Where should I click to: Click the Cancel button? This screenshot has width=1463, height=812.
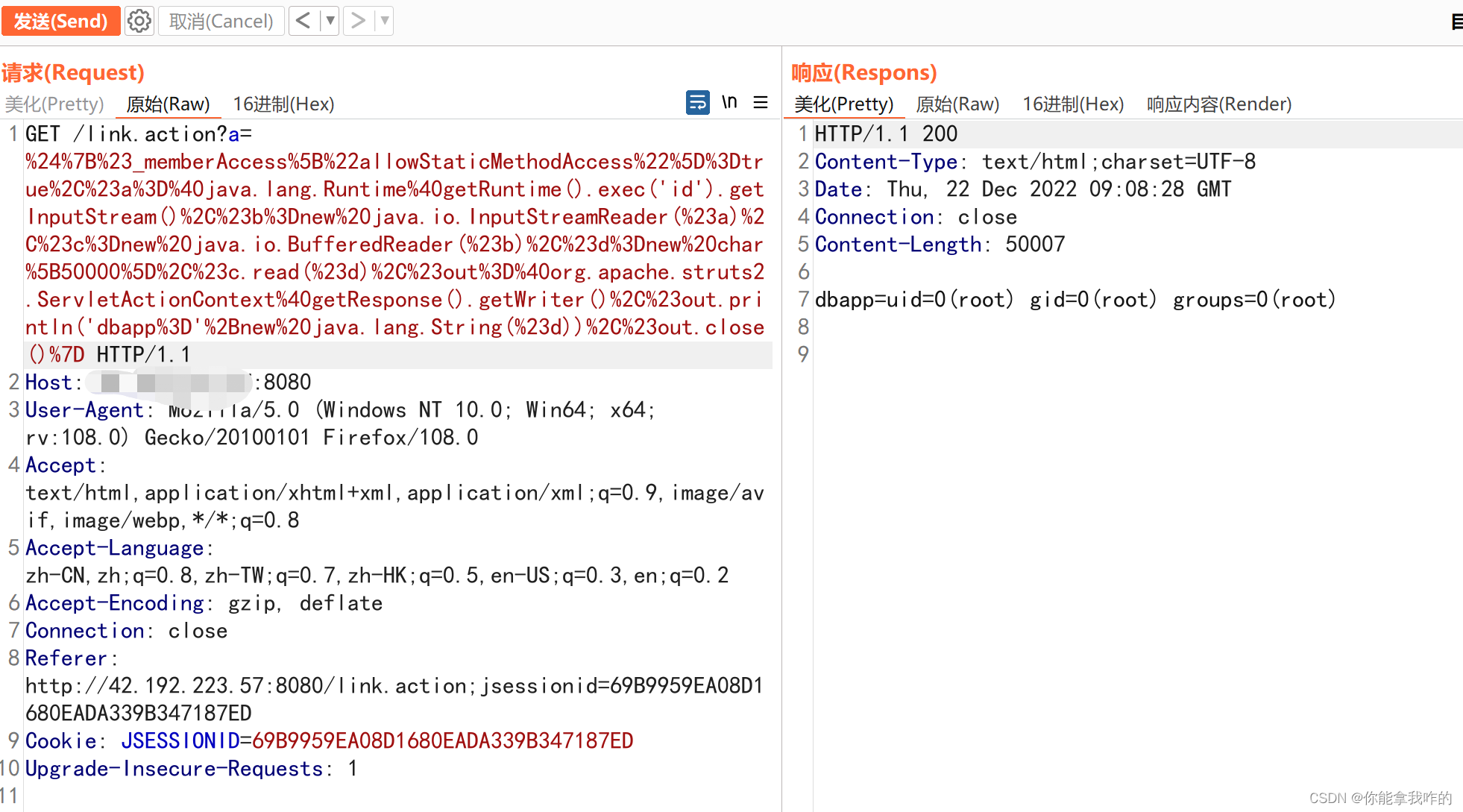[x=221, y=21]
